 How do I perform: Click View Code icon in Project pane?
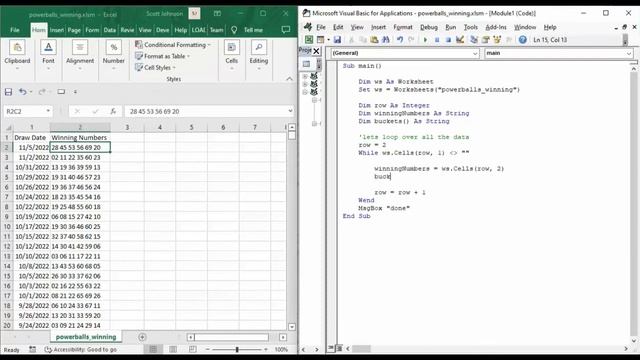pos(307,64)
